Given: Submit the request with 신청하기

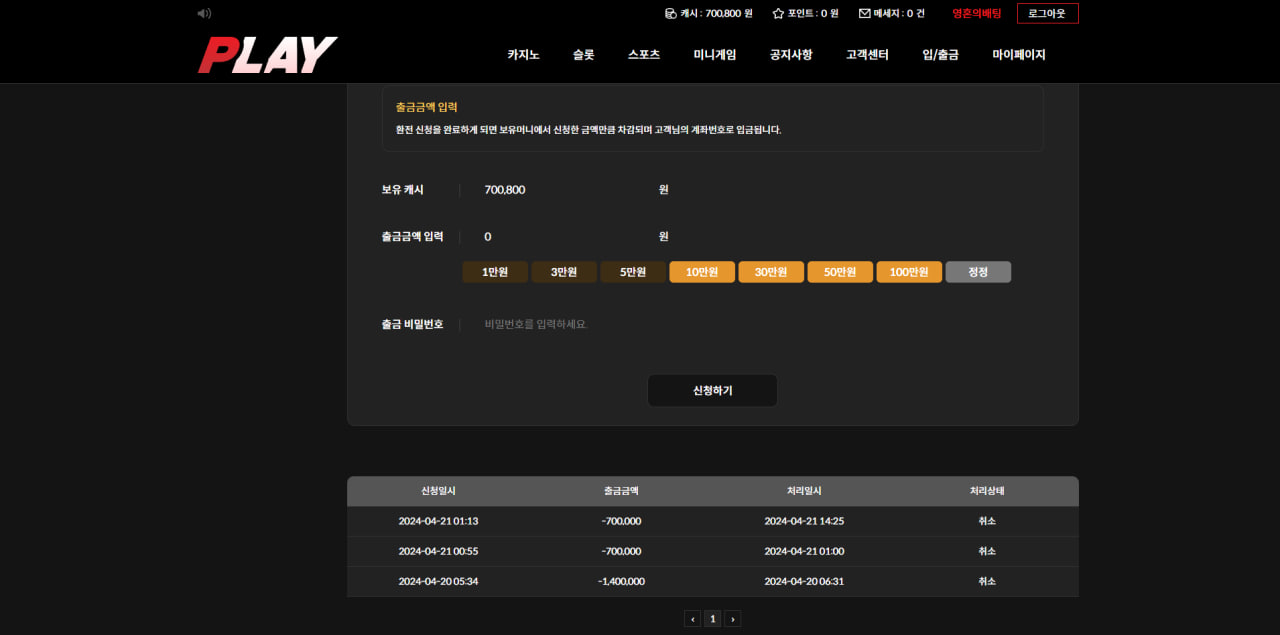Looking at the screenshot, I should 712,391.
